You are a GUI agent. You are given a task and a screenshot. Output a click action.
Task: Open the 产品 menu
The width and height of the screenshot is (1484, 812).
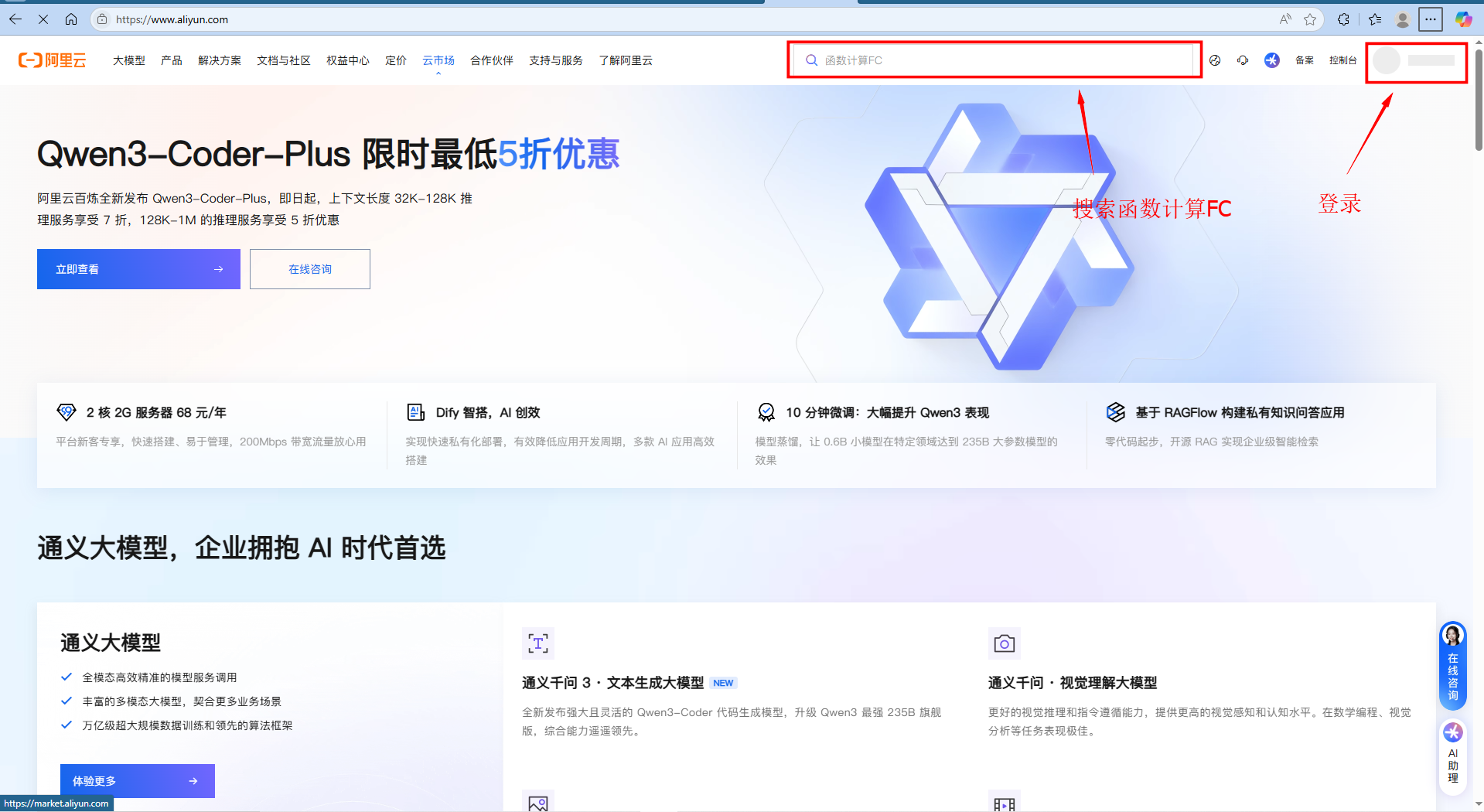pyautogui.click(x=172, y=60)
